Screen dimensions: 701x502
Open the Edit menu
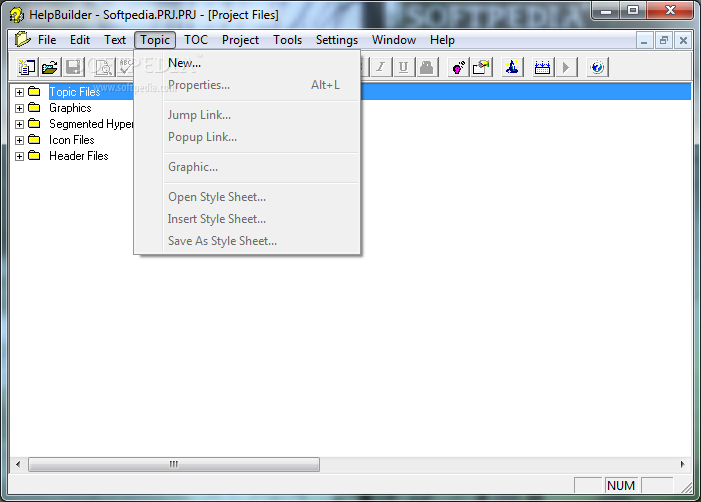coord(80,40)
